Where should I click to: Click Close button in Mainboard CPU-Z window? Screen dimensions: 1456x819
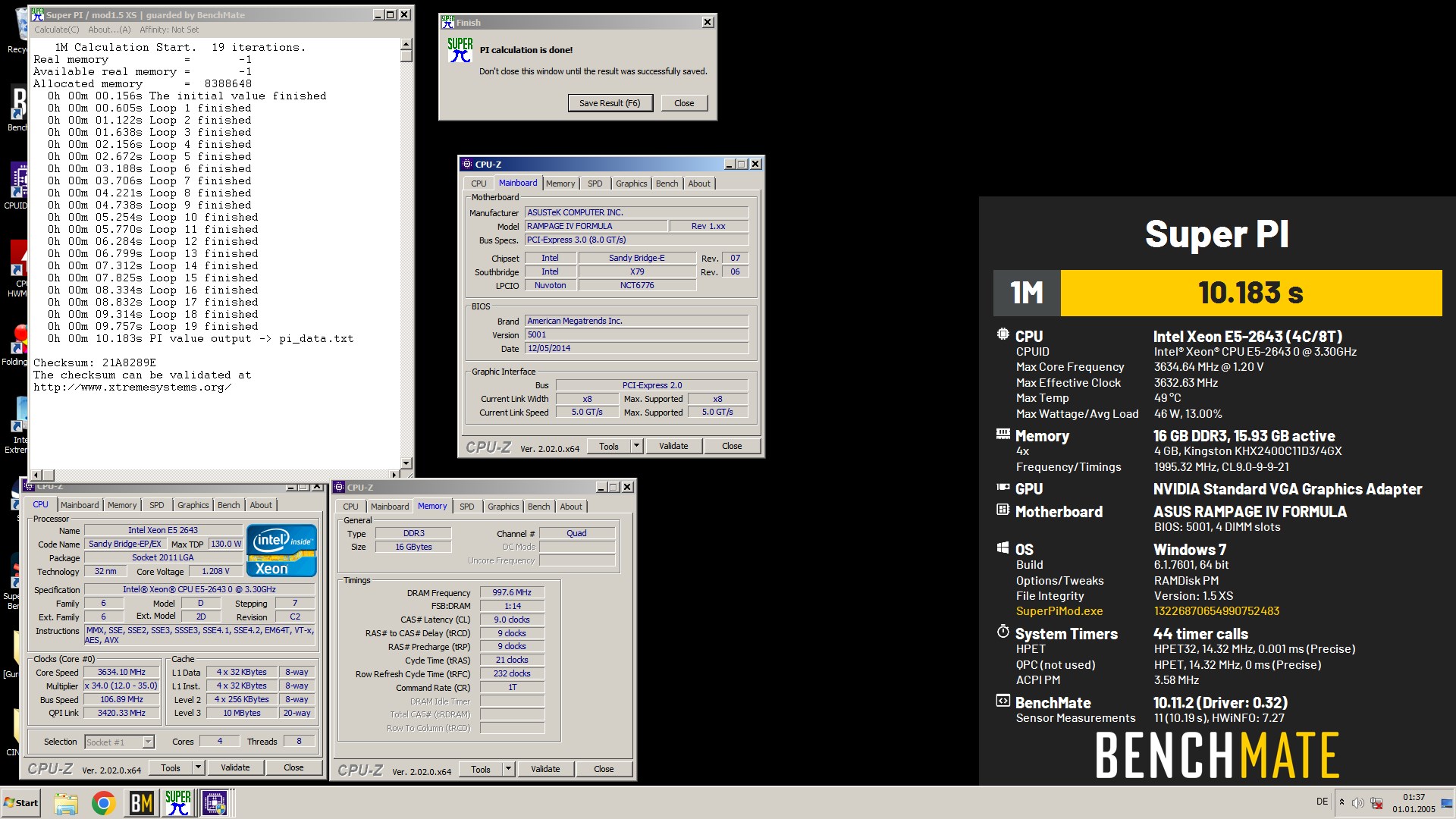[x=732, y=446]
